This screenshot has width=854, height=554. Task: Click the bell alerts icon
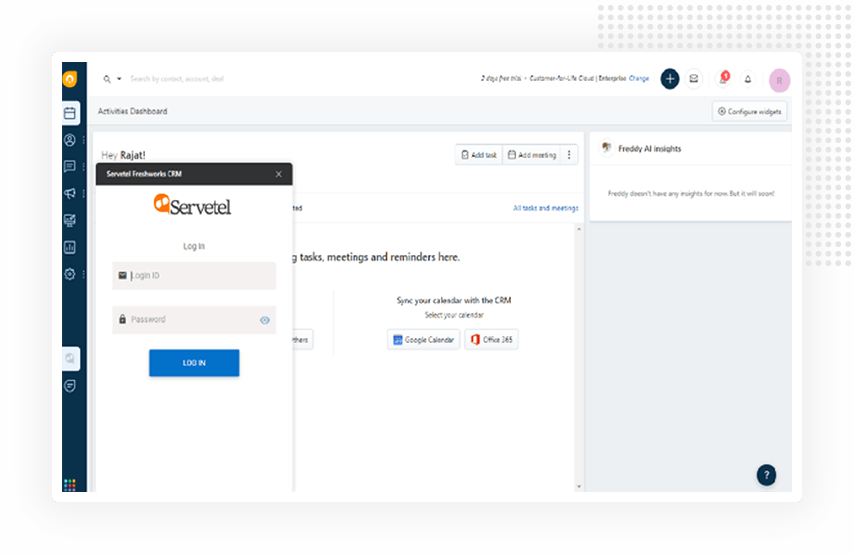748,80
